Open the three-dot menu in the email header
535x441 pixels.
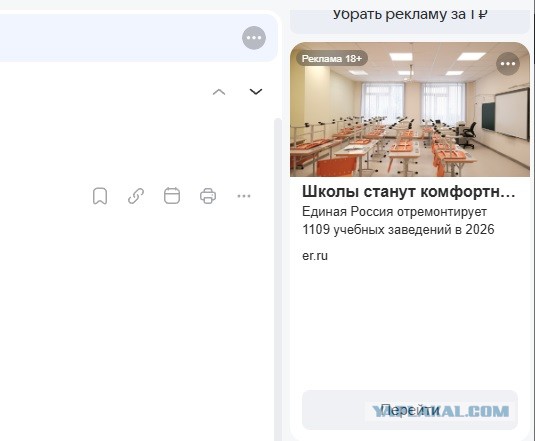tap(254, 38)
